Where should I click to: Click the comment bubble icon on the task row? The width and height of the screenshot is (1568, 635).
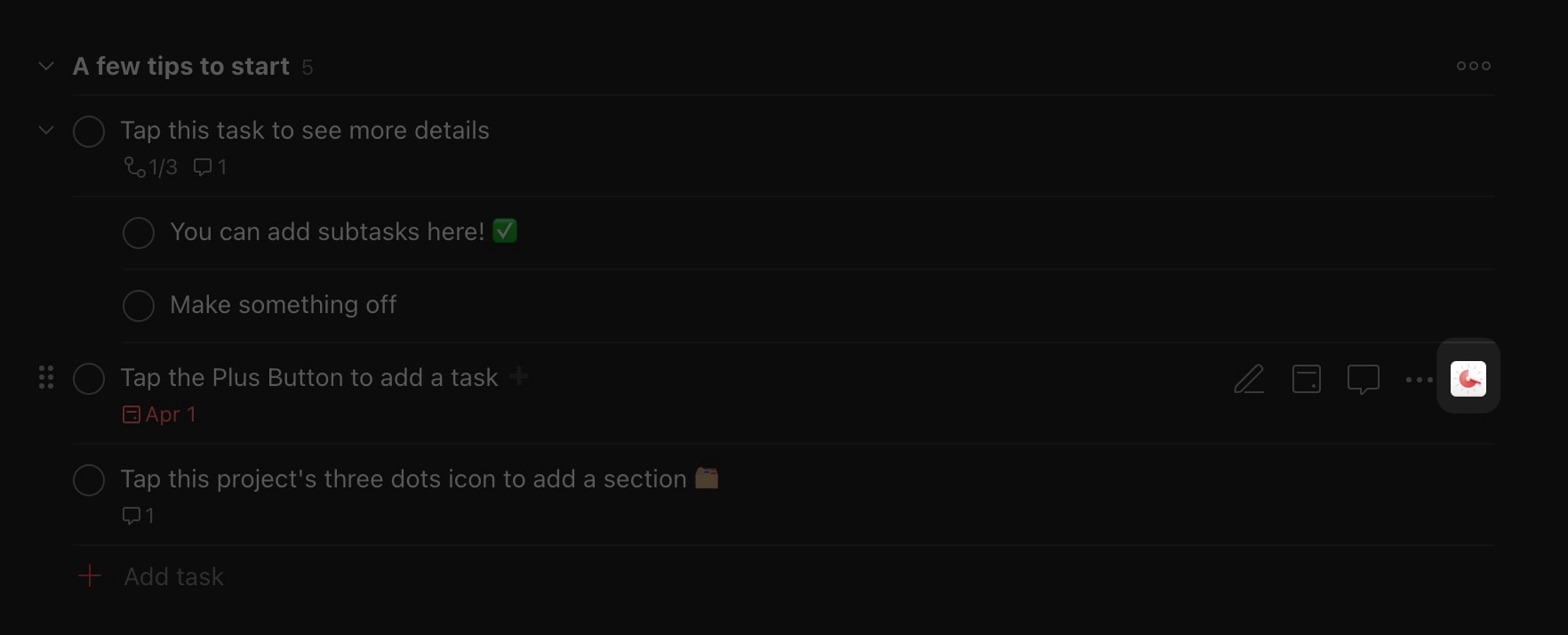(x=1363, y=379)
